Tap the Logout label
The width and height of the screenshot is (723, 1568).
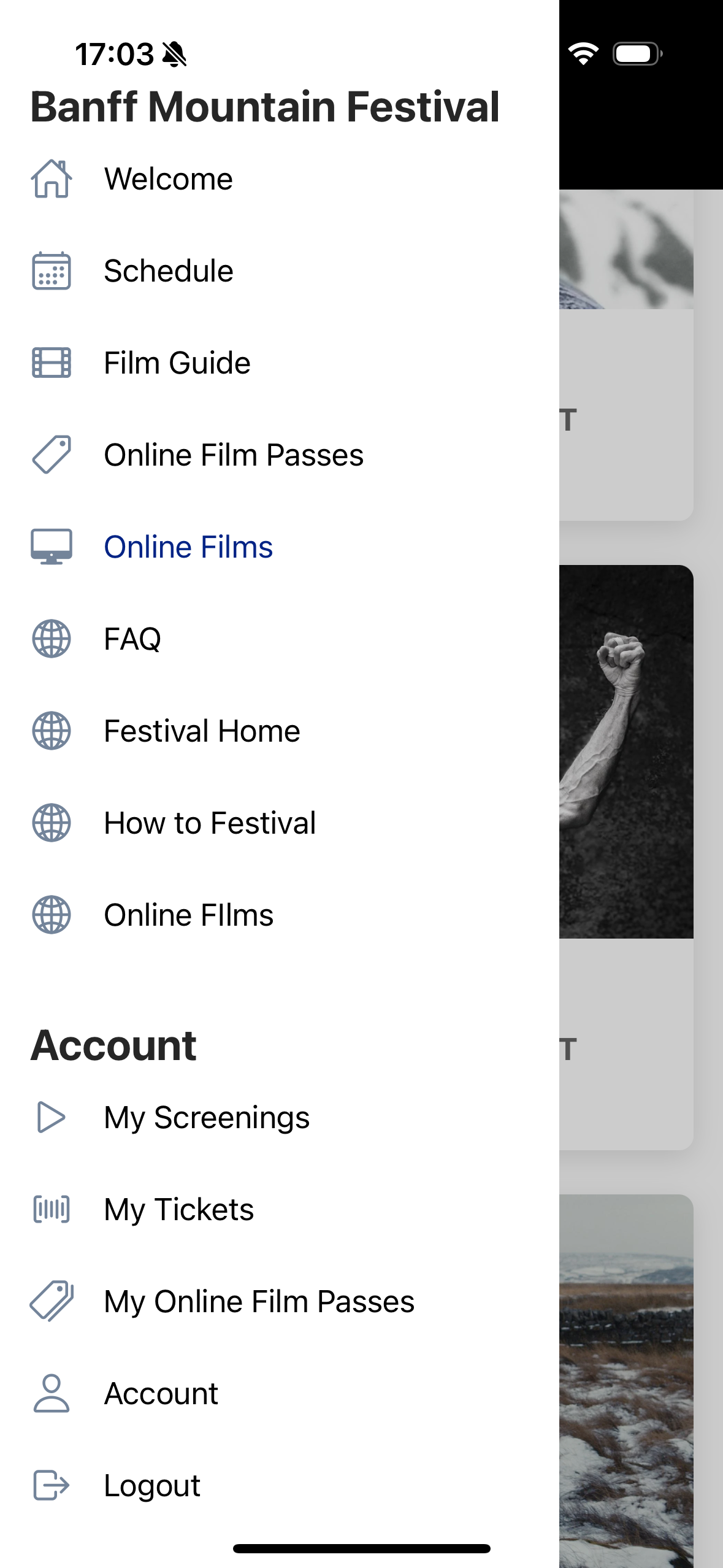152,1485
